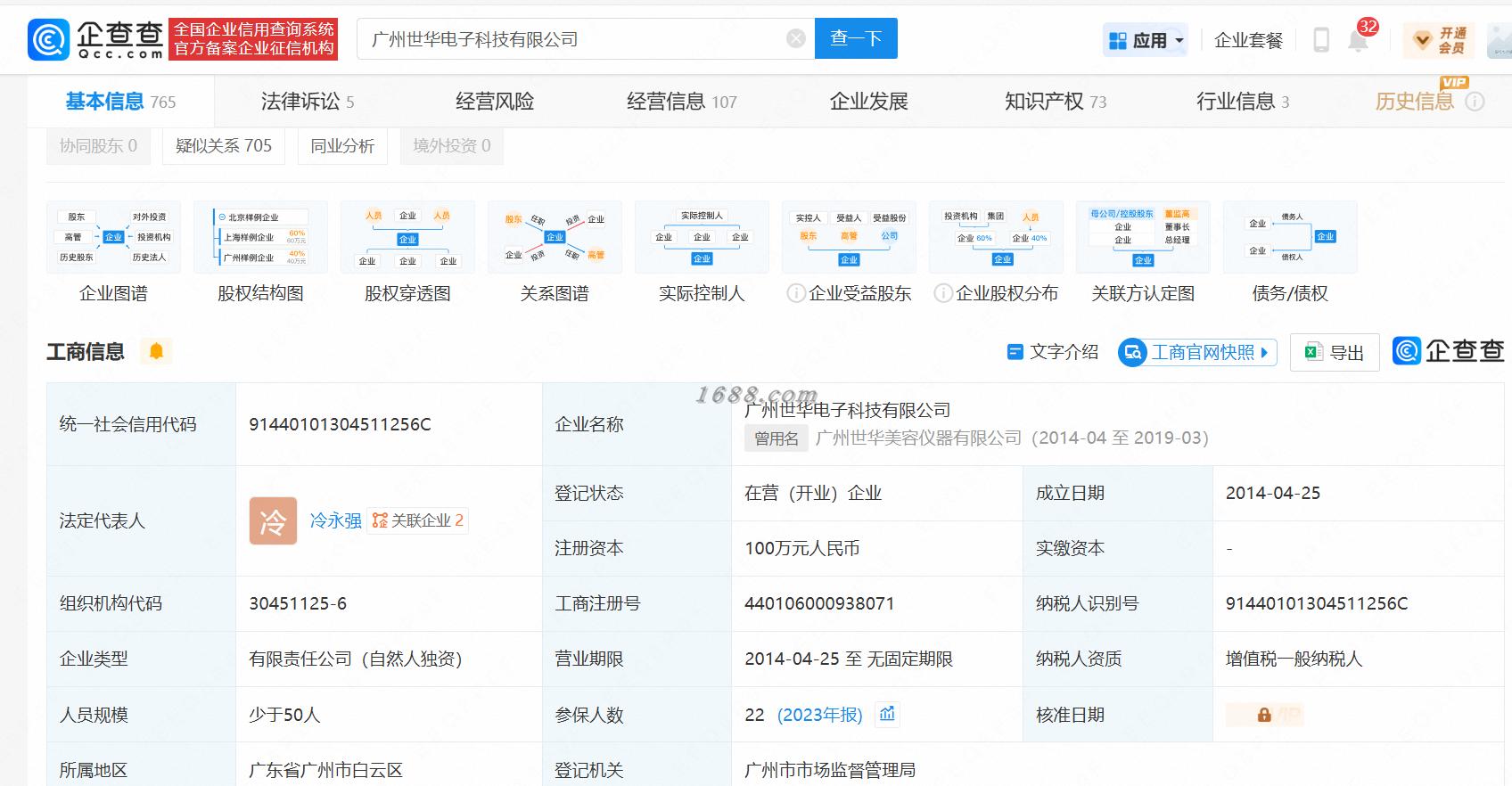Image resolution: width=1512 pixels, height=786 pixels.
Task: Click info icon before 企业受益股东 label
Action: (796, 293)
